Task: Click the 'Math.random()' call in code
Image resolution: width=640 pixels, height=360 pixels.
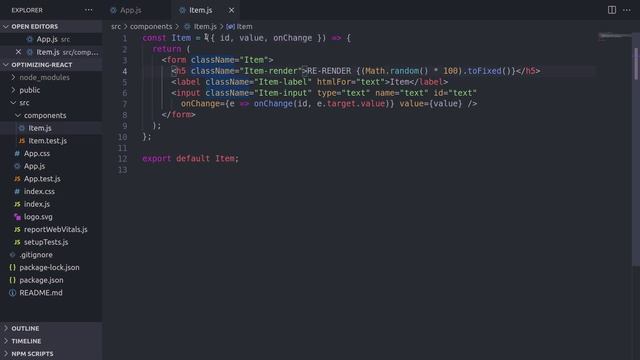Action: [397, 71]
